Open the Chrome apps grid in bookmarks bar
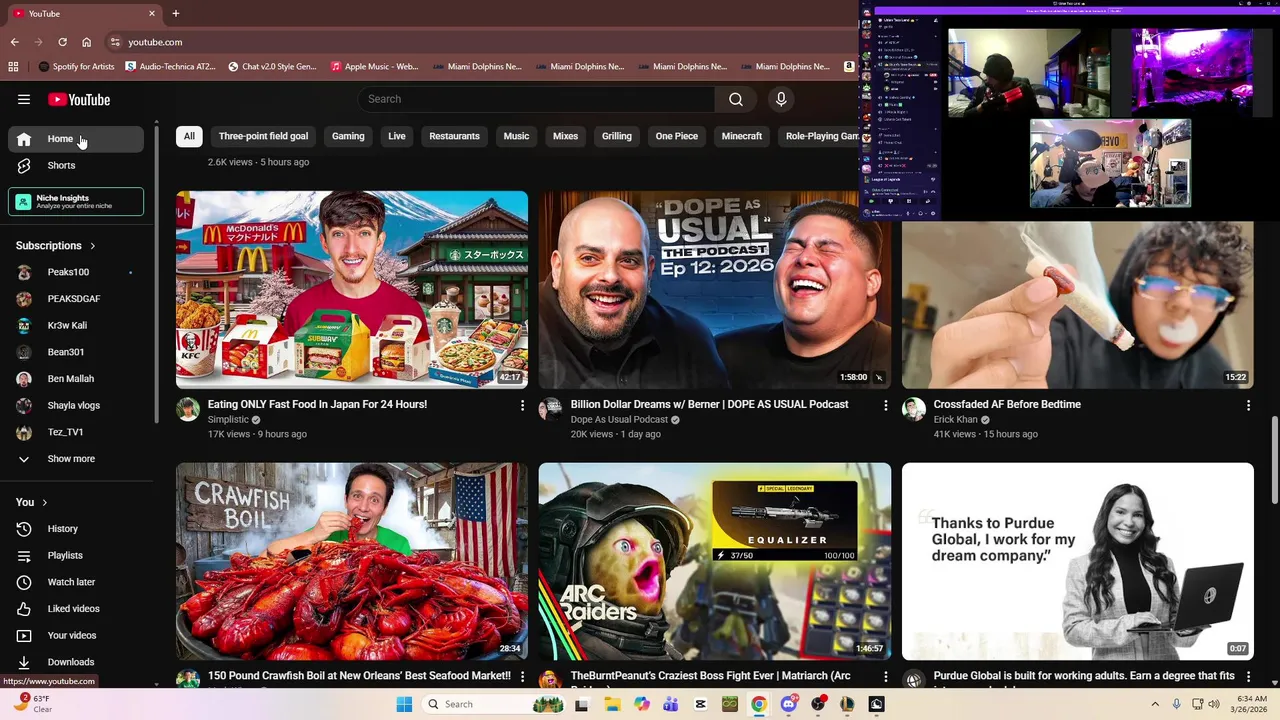 pyautogui.click(x=13, y=67)
